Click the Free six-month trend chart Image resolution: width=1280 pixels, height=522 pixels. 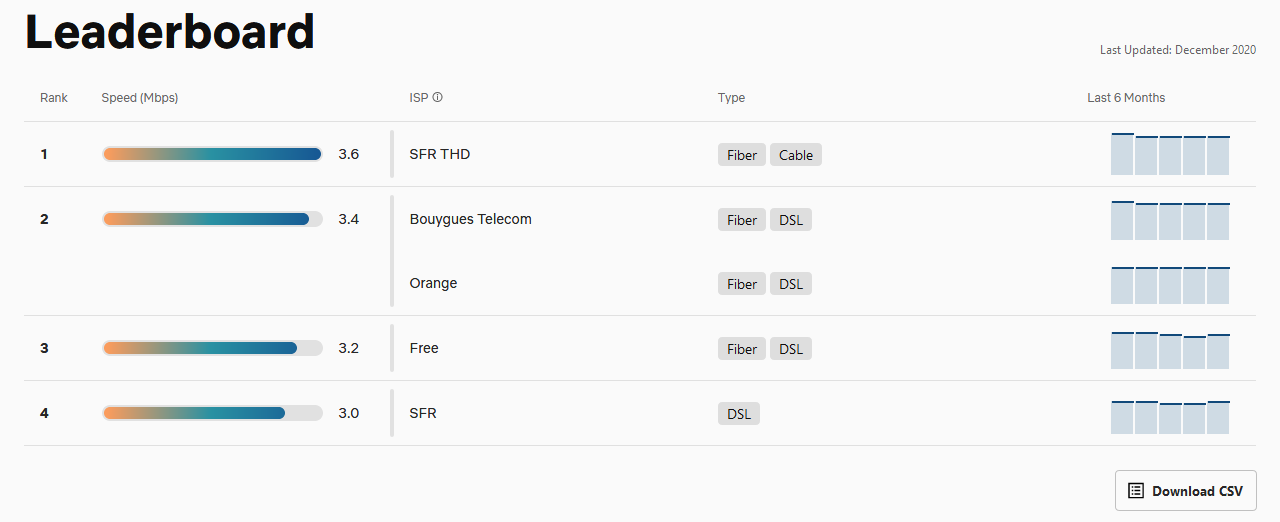coord(1170,350)
